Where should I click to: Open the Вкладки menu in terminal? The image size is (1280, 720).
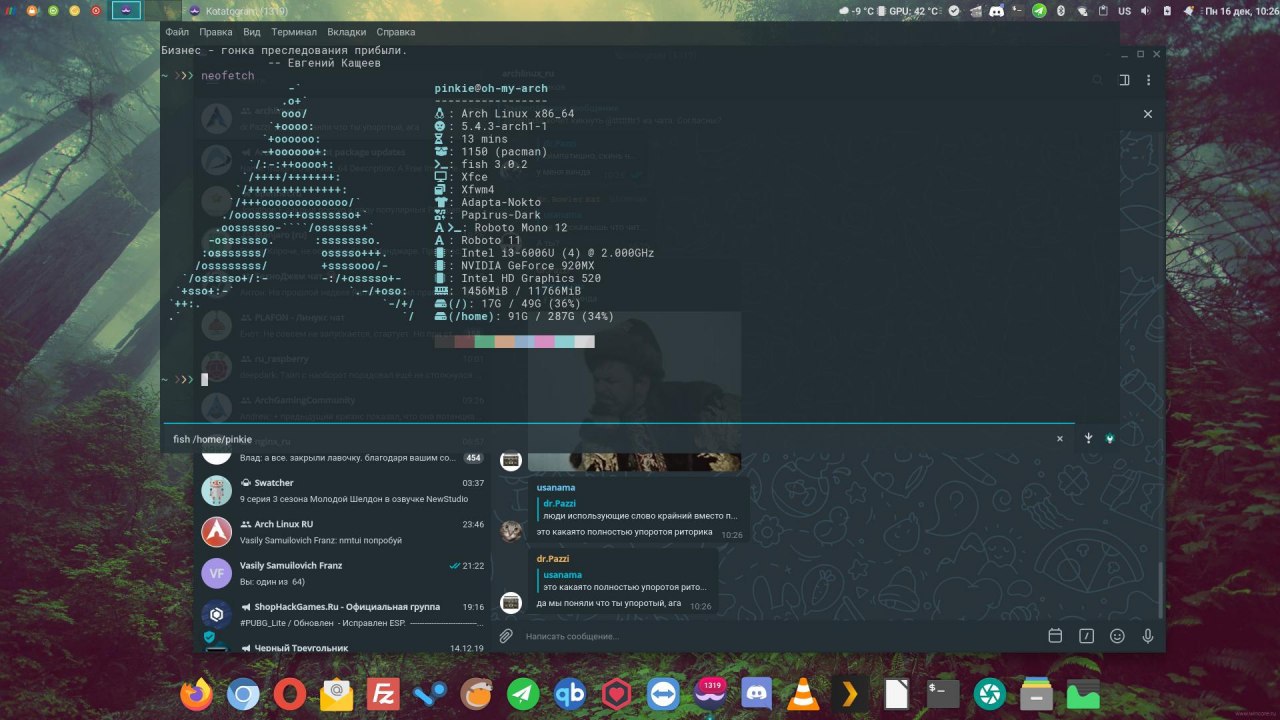(347, 32)
